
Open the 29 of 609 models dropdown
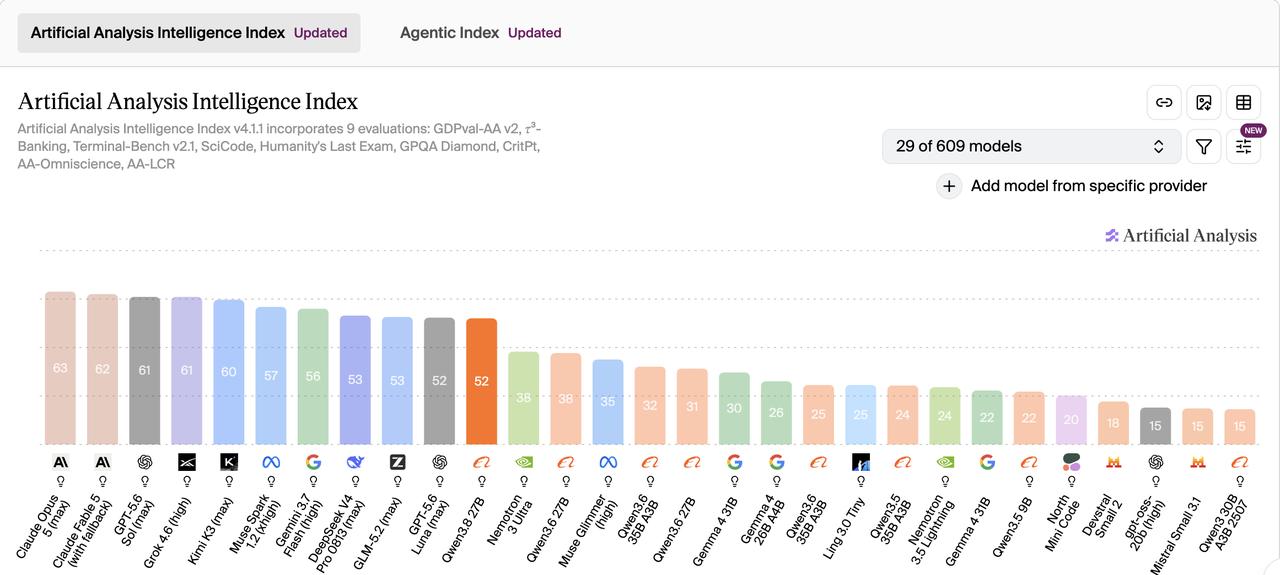[x=1031, y=146]
